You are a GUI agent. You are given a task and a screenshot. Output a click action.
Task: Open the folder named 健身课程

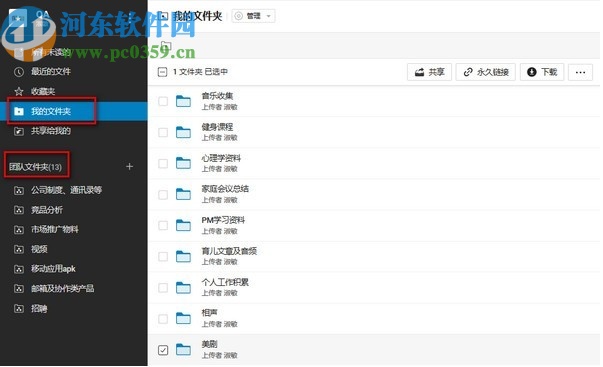pos(217,127)
